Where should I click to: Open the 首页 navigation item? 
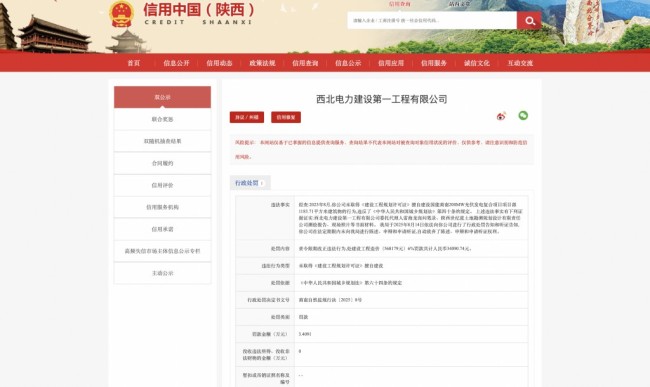(x=133, y=63)
